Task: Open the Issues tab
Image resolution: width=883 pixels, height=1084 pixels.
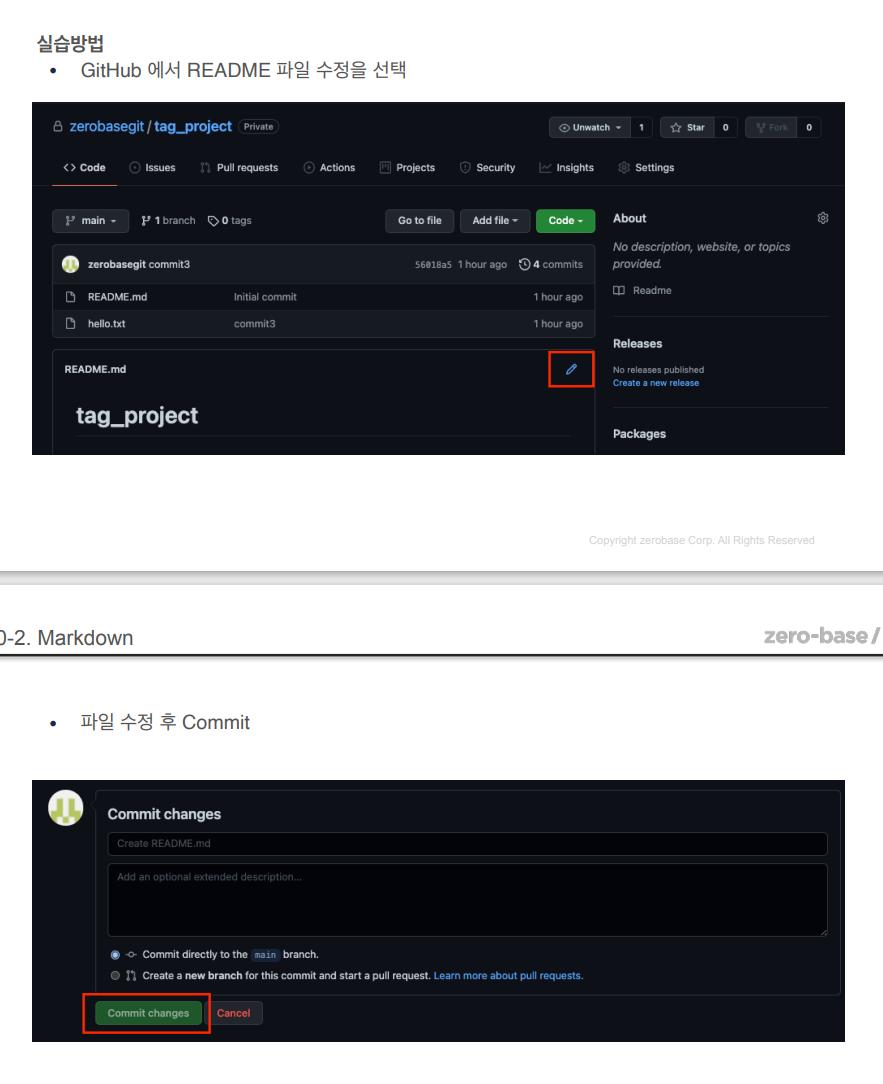Action: [x=152, y=167]
